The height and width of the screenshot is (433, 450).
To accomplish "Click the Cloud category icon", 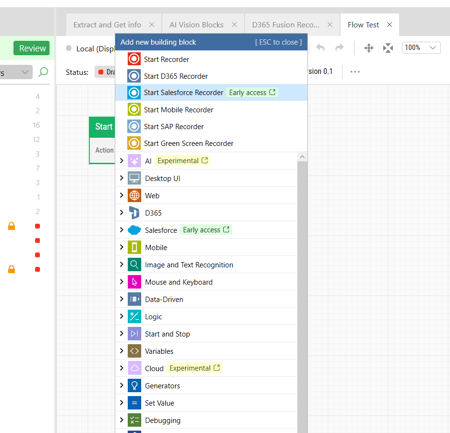I will coord(134,368).
